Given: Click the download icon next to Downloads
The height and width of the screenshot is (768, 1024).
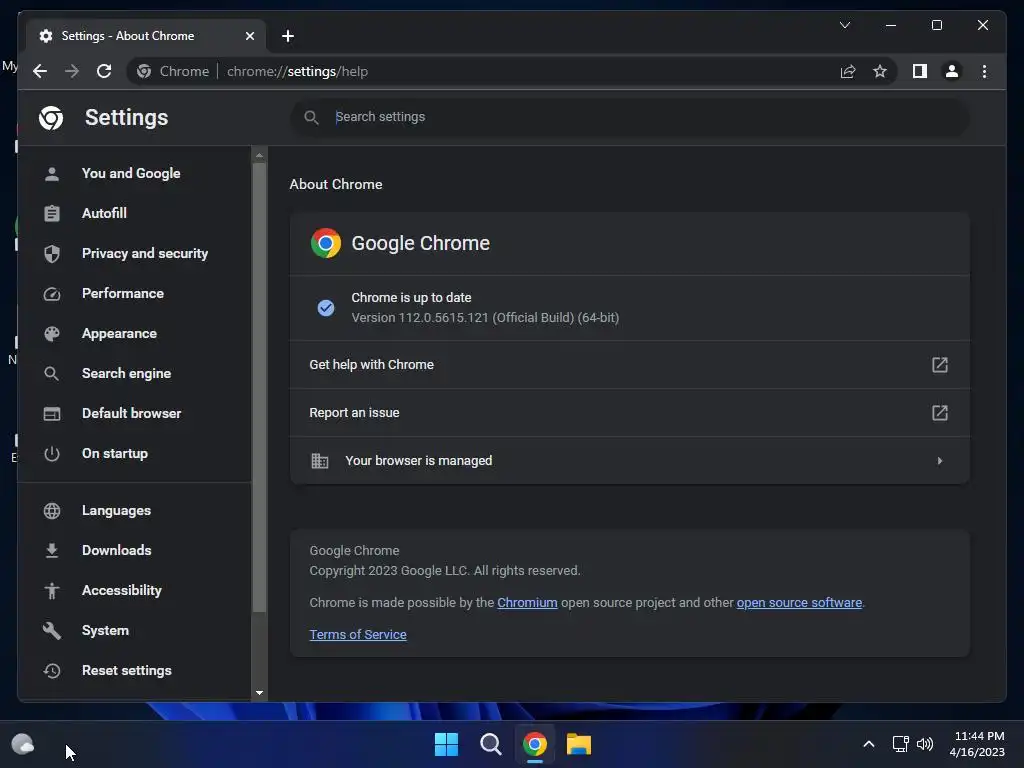Looking at the screenshot, I should pyautogui.click(x=52, y=551).
